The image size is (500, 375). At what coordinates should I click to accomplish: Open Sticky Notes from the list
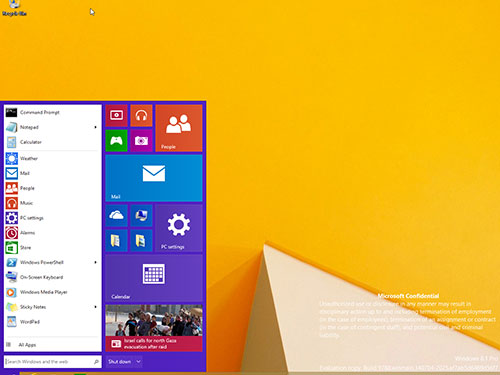coord(53,307)
